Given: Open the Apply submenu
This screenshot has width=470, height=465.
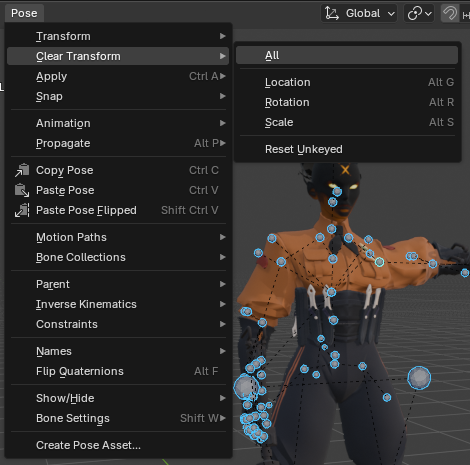Looking at the screenshot, I should (x=118, y=76).
